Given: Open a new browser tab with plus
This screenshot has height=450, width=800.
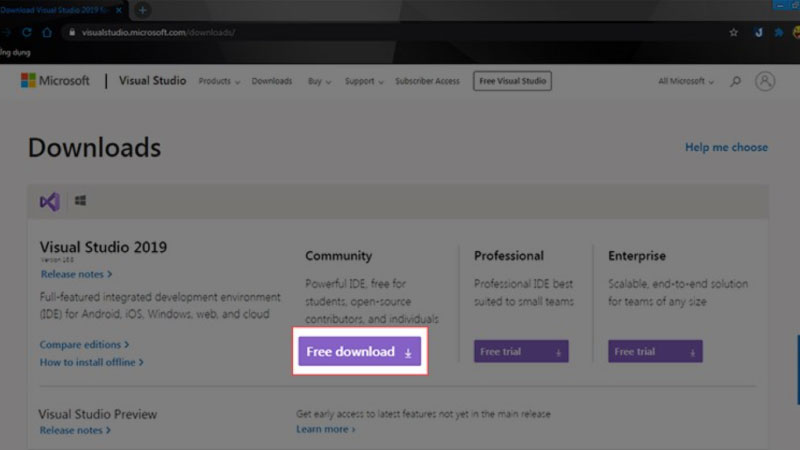Looking at the screenshot, I should [142, 10].
